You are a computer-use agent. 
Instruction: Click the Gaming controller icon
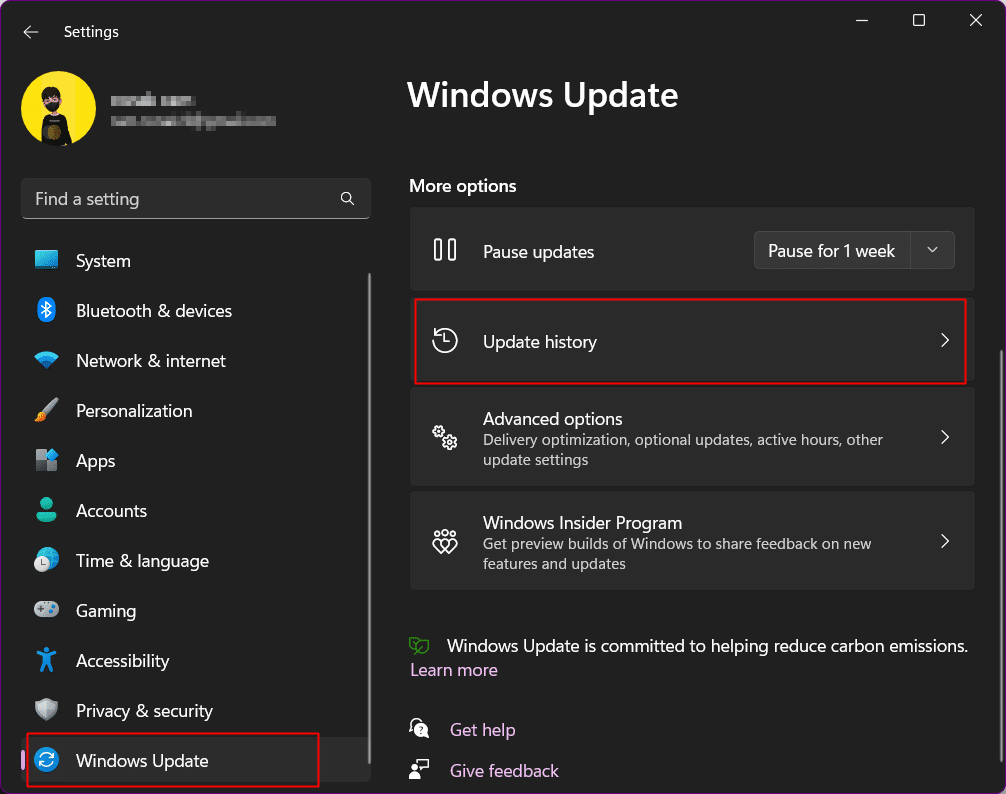(x=46, y=609)
